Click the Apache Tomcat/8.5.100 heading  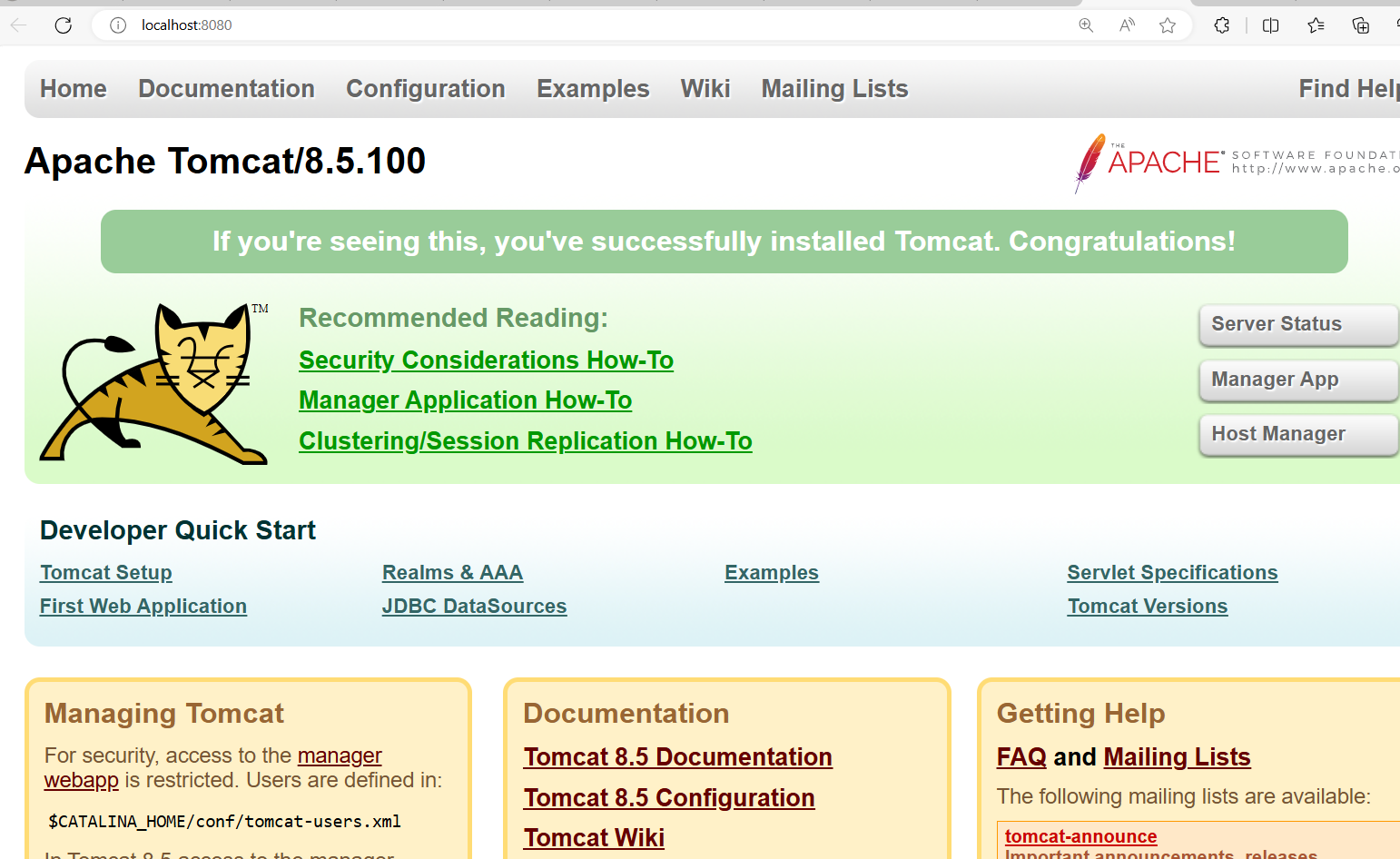pos(225,162)
